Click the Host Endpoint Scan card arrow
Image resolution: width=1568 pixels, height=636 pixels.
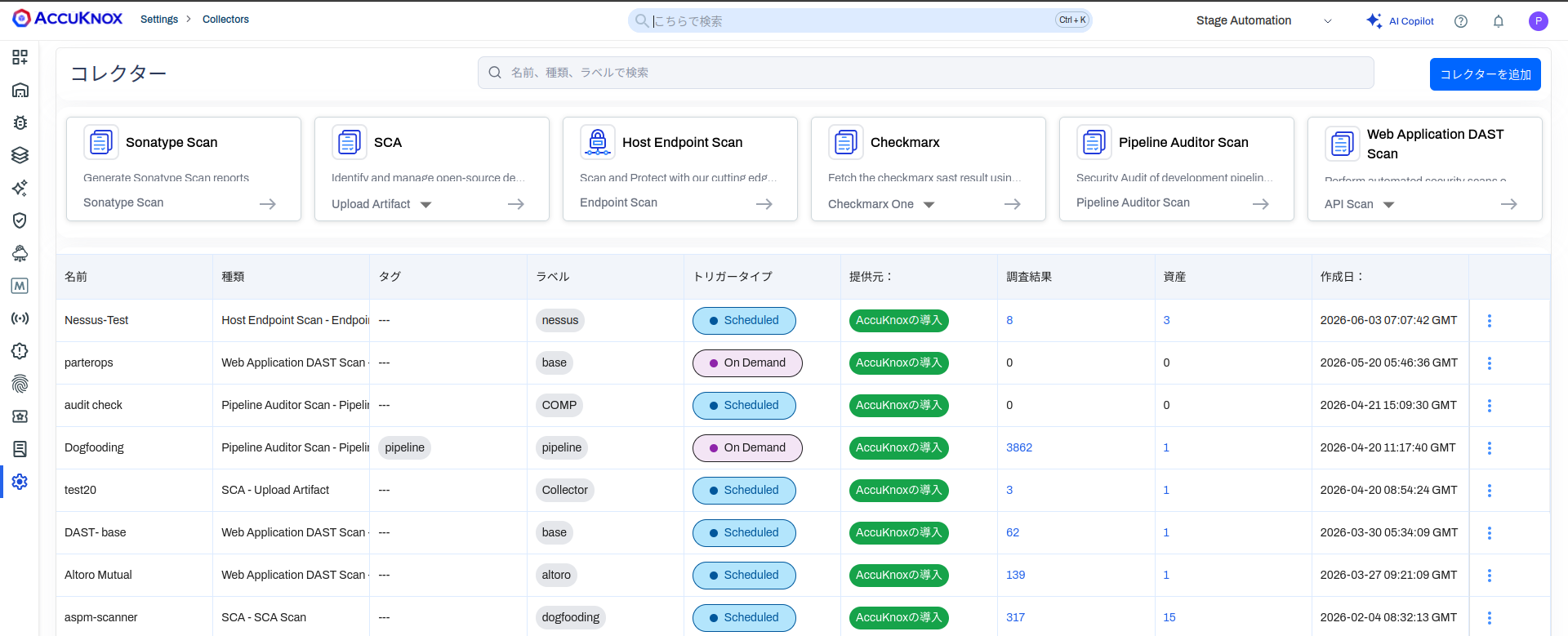[764, 204]
